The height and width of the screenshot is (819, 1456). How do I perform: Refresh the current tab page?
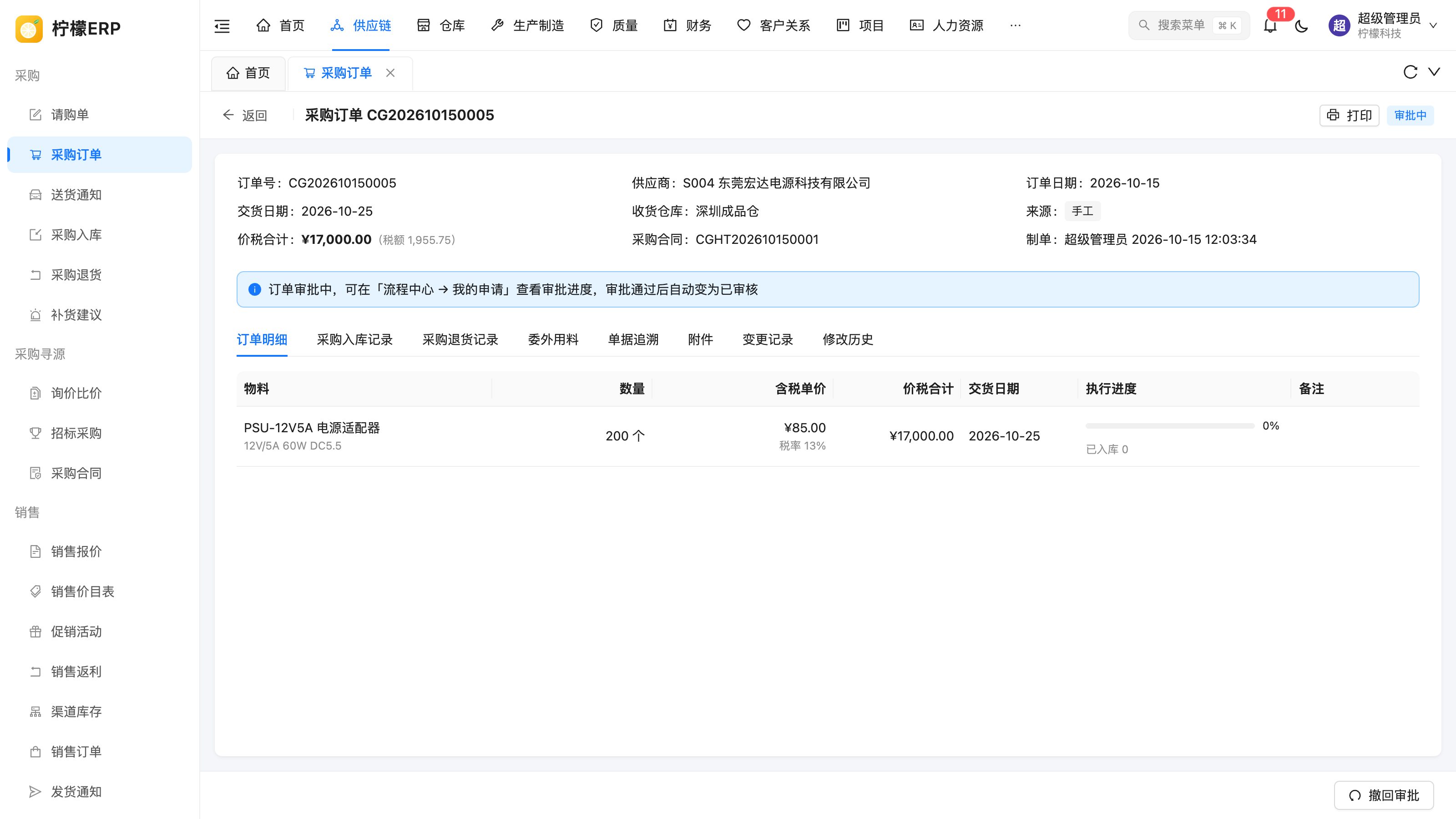(1410, 72)
